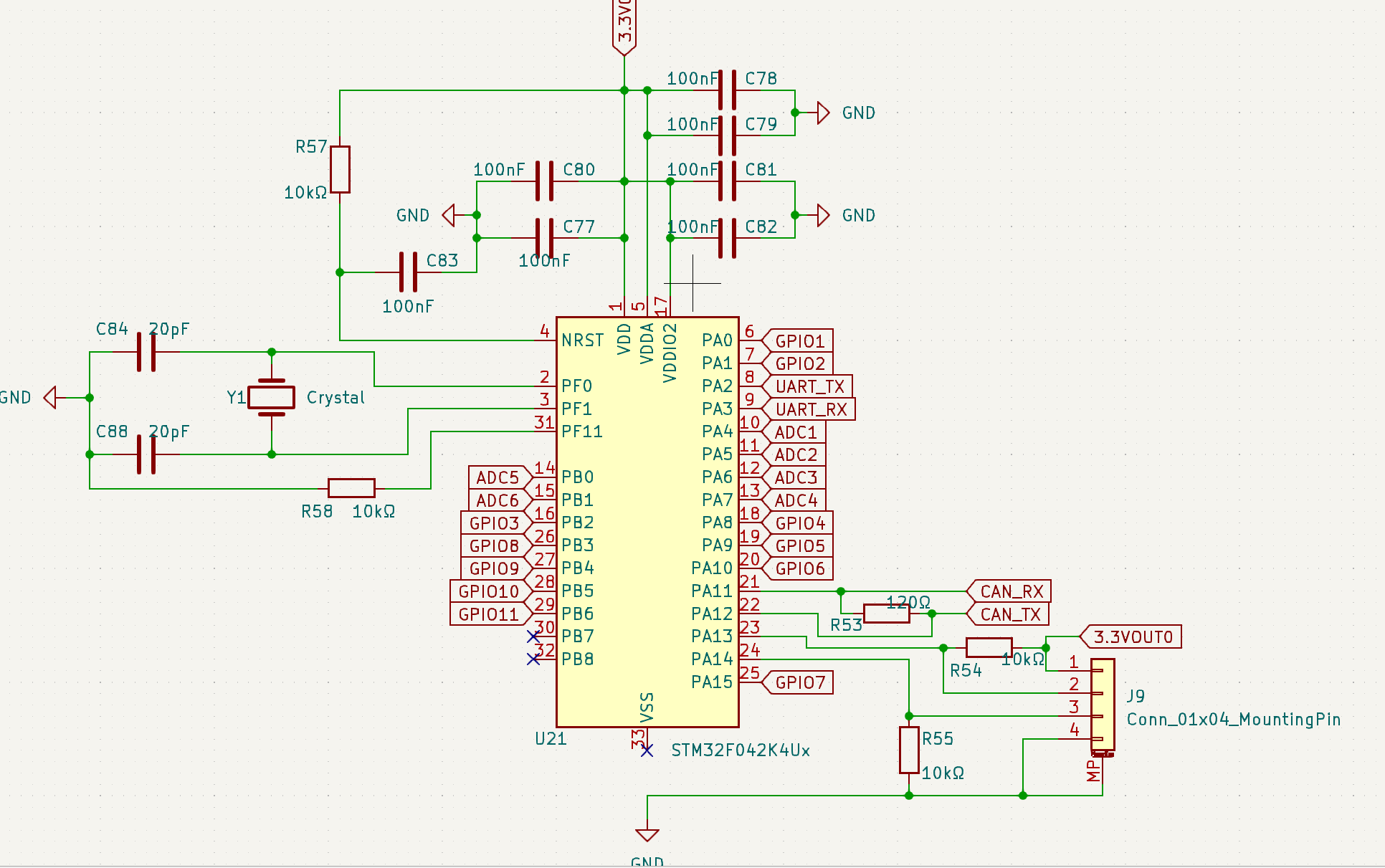Select the ADC6 global label
Screen dimensions: 1385x868
tap(501, 500)
